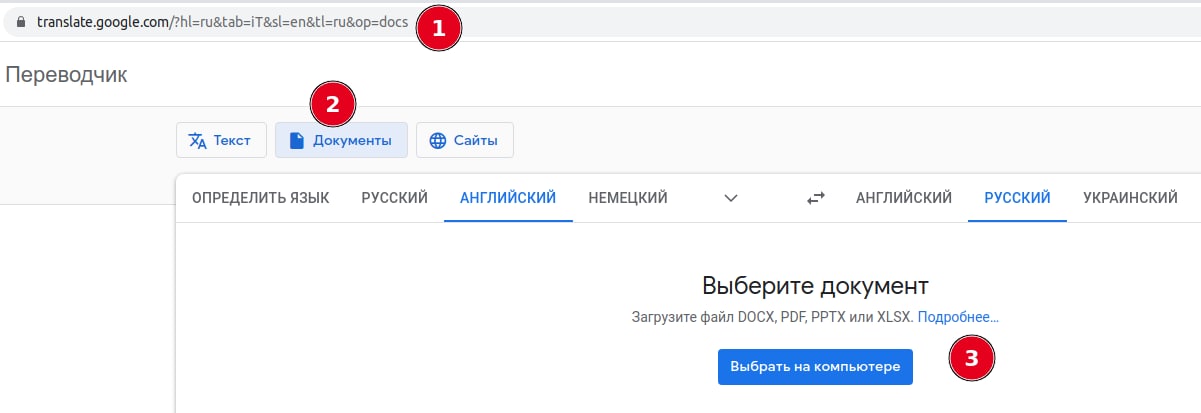Choose АНГЛИЙСКИЙ as the source language

click(x=507, y=198)
